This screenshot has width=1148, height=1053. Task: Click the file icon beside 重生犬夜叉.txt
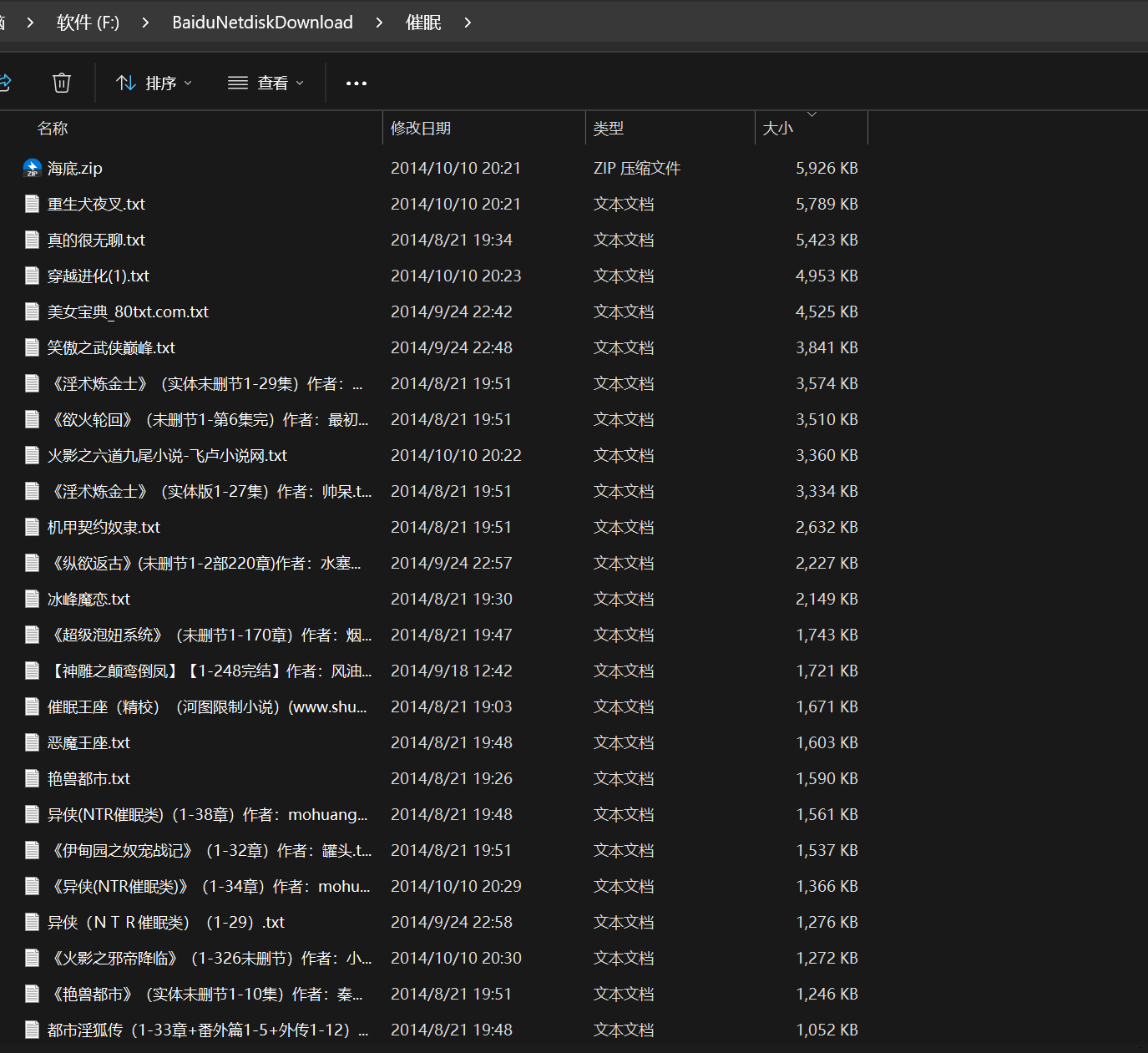coord(33,204)
